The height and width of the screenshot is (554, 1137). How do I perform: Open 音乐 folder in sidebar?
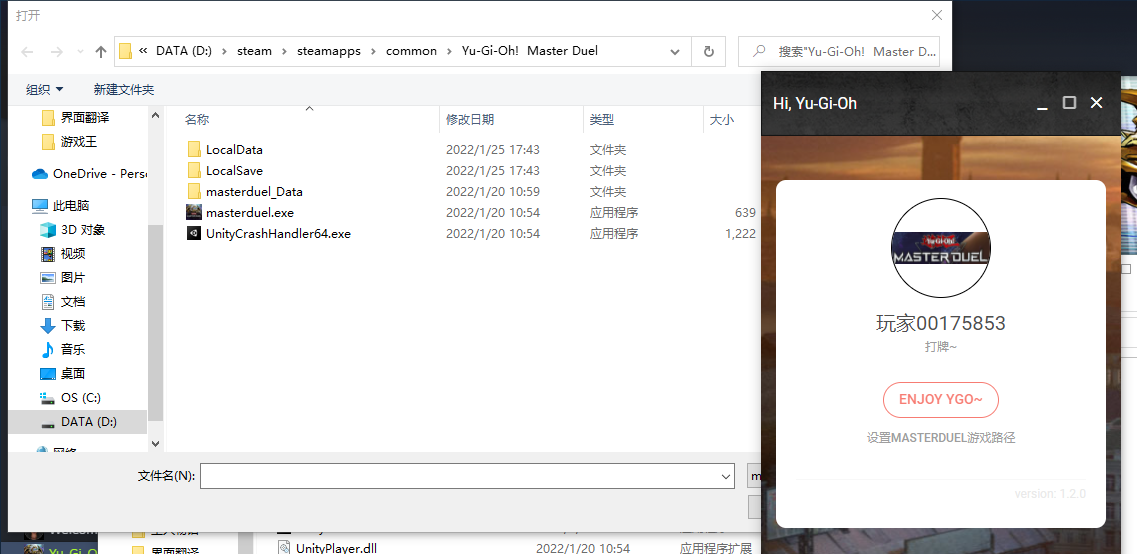(63, 350)
